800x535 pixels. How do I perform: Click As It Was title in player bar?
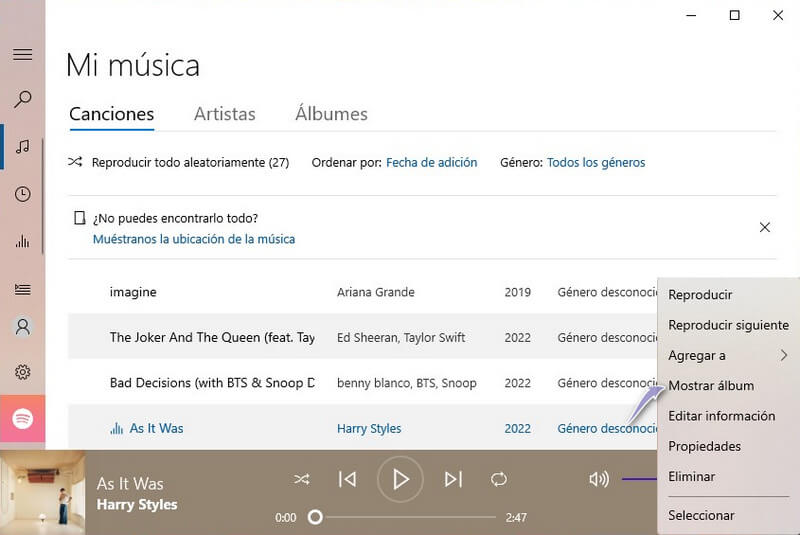(130, 483)
